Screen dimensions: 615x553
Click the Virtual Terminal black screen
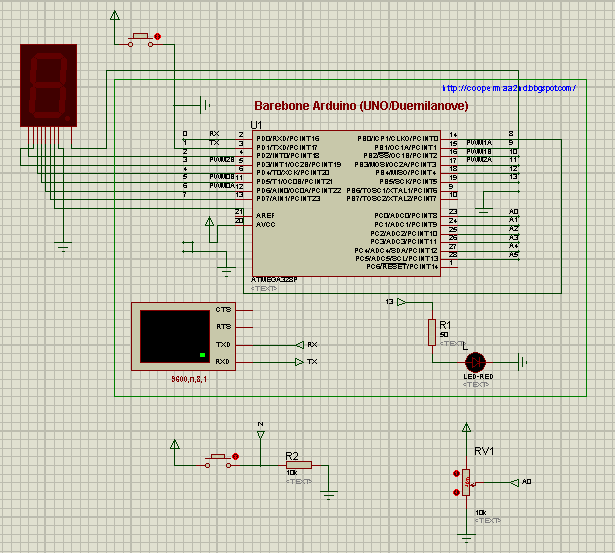coord(175,337)
